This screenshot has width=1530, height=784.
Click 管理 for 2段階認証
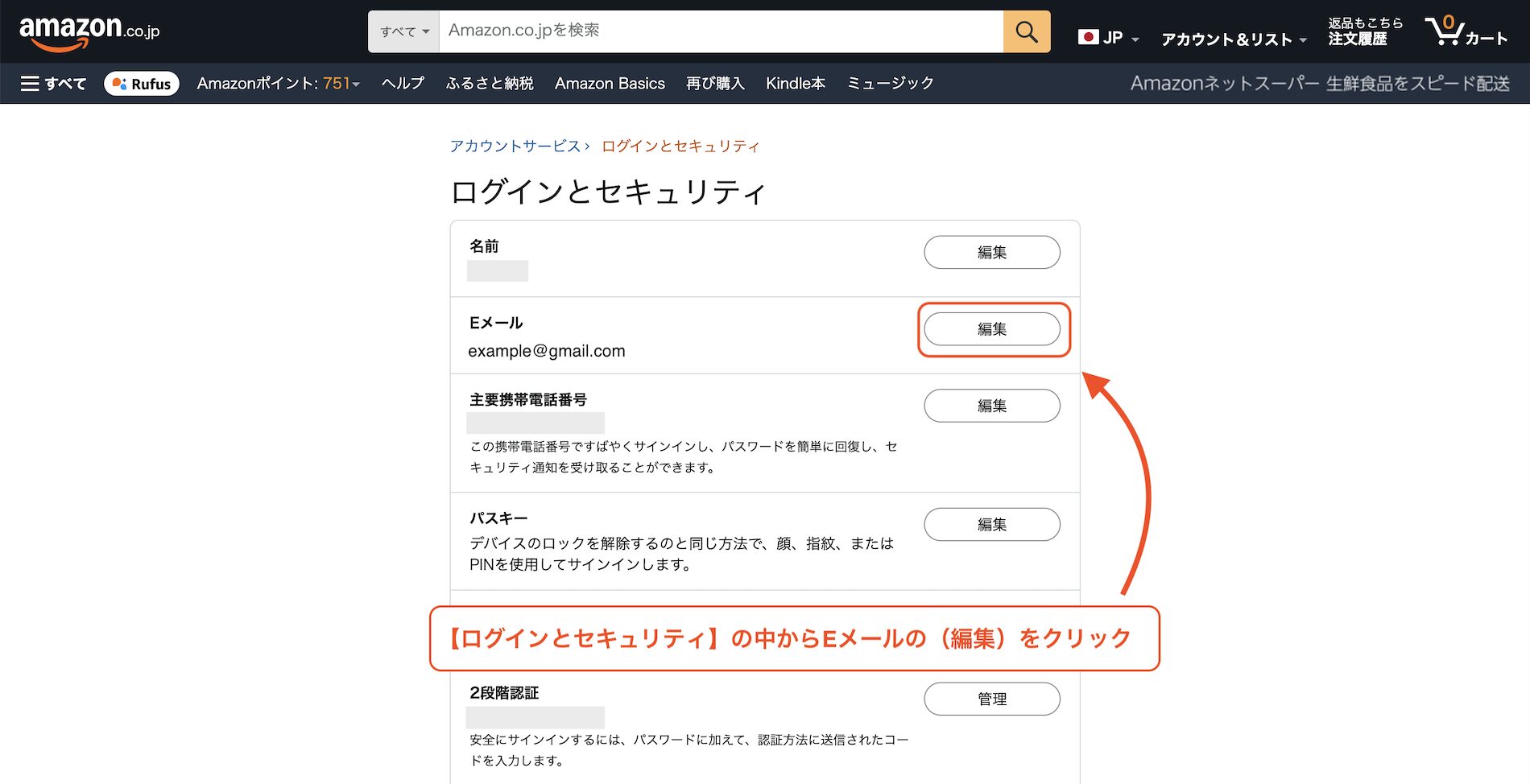coord(991,699)
